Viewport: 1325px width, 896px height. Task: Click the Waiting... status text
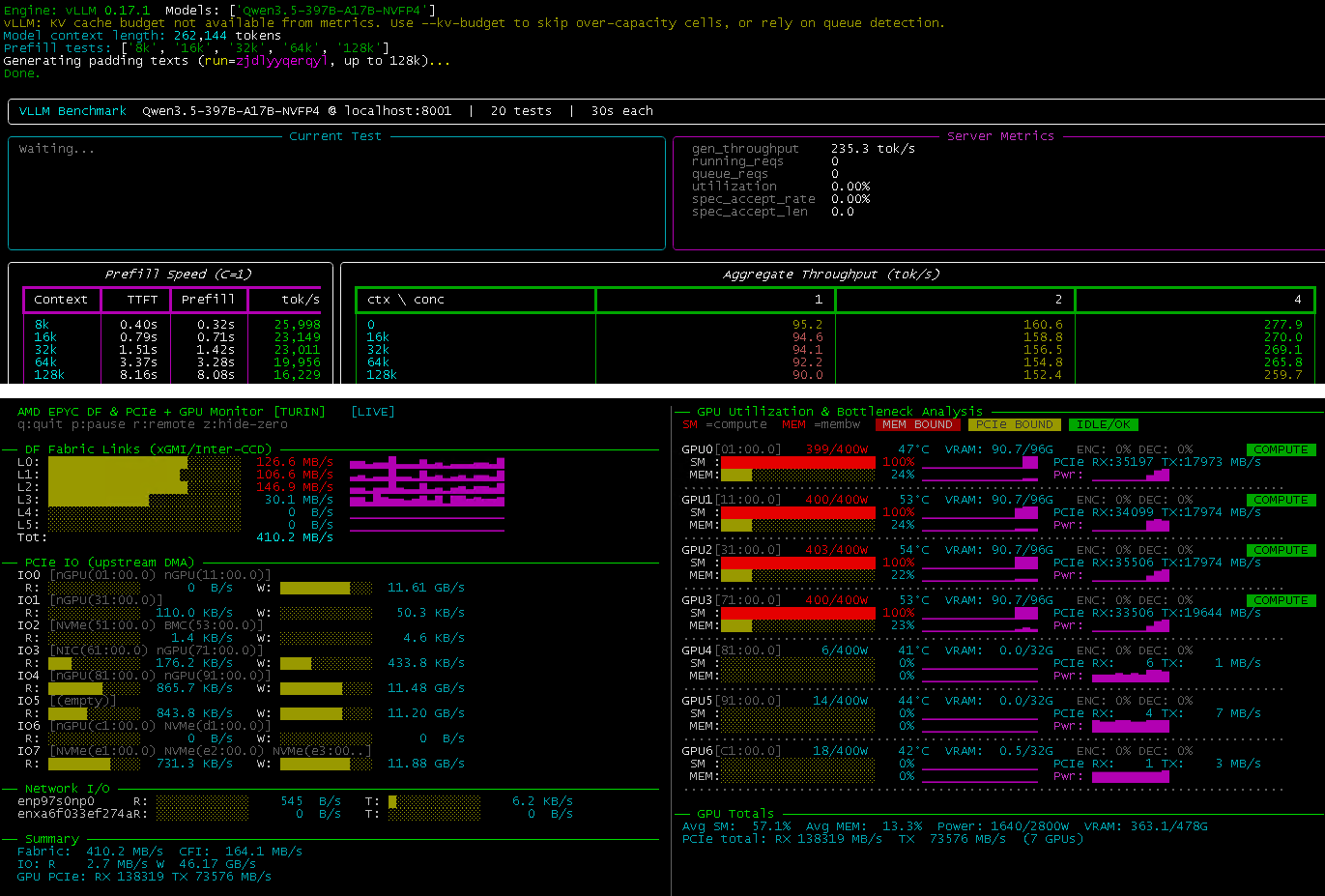(57, 149)
